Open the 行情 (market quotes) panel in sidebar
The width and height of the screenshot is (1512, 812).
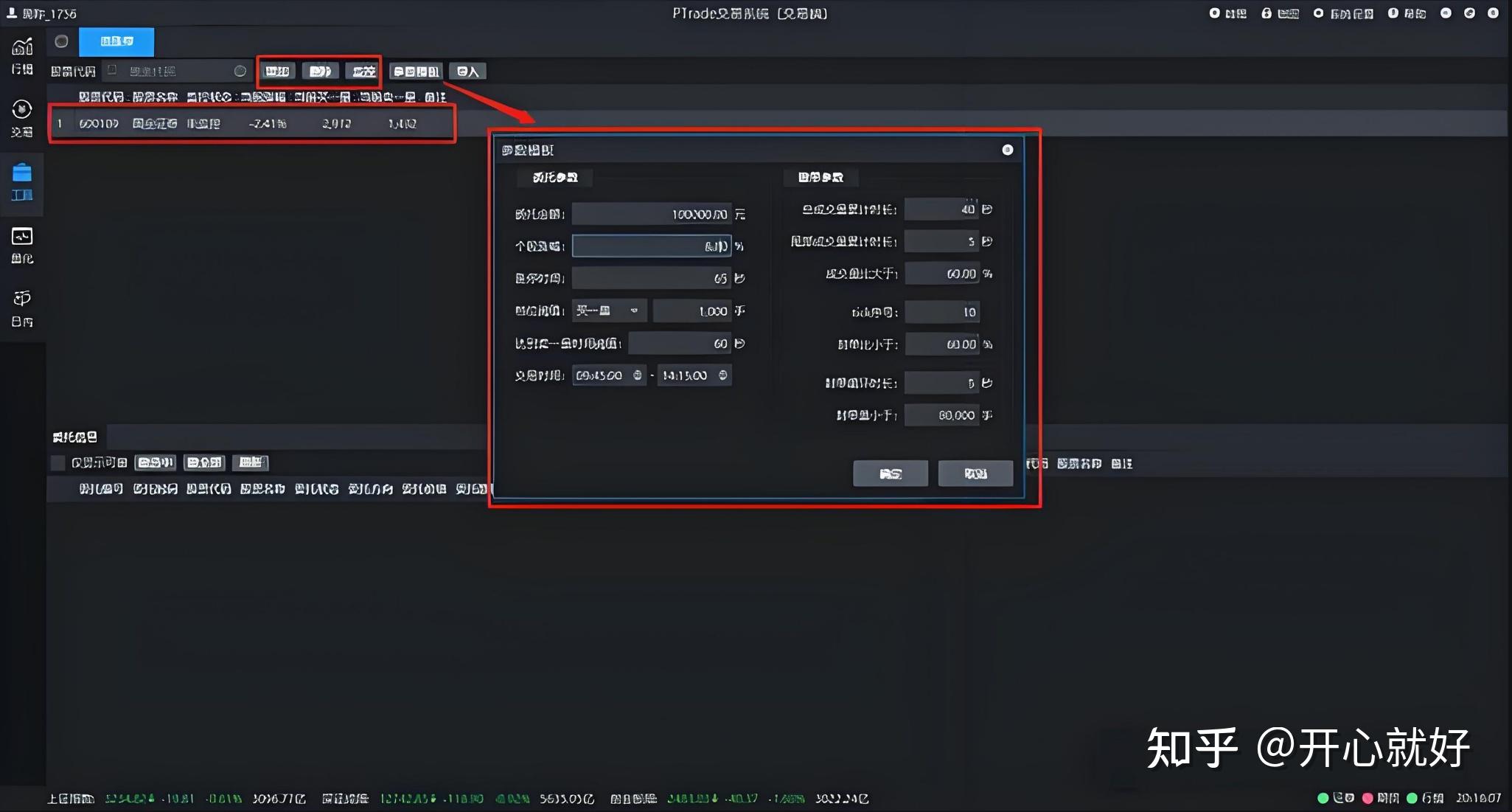[22, 52]
